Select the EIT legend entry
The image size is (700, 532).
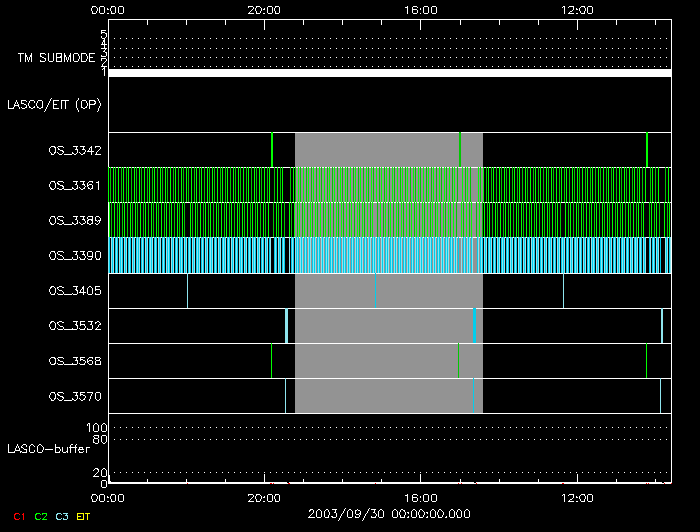(83, 516)
